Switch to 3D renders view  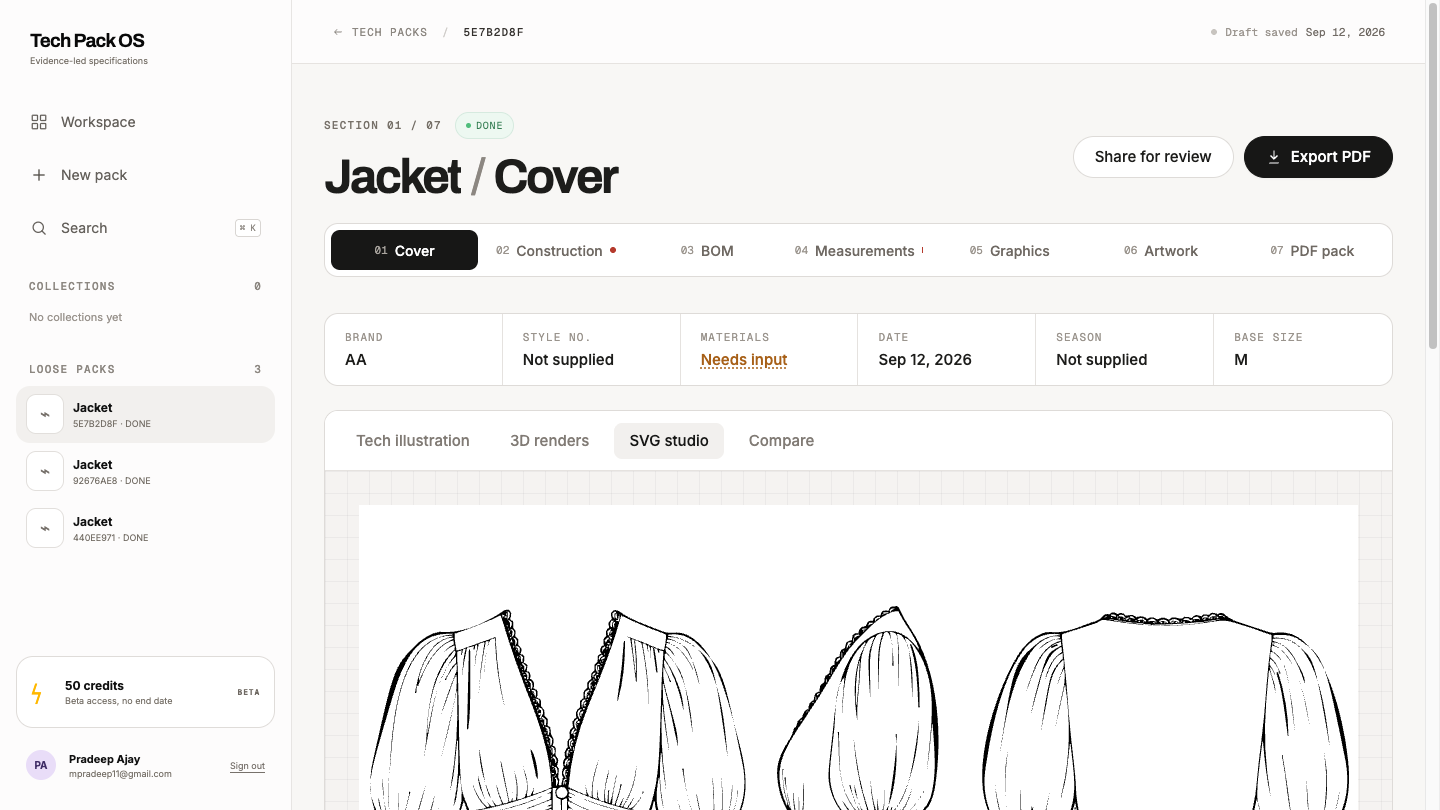(x=549, y=441)
